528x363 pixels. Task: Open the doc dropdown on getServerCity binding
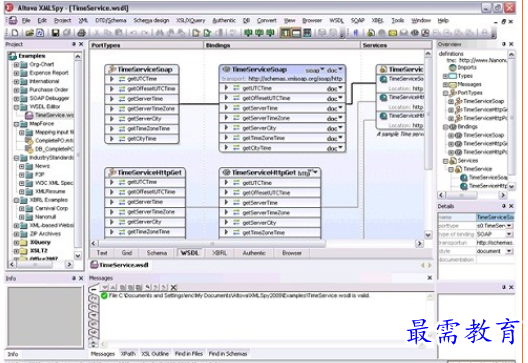pos(340,128)
